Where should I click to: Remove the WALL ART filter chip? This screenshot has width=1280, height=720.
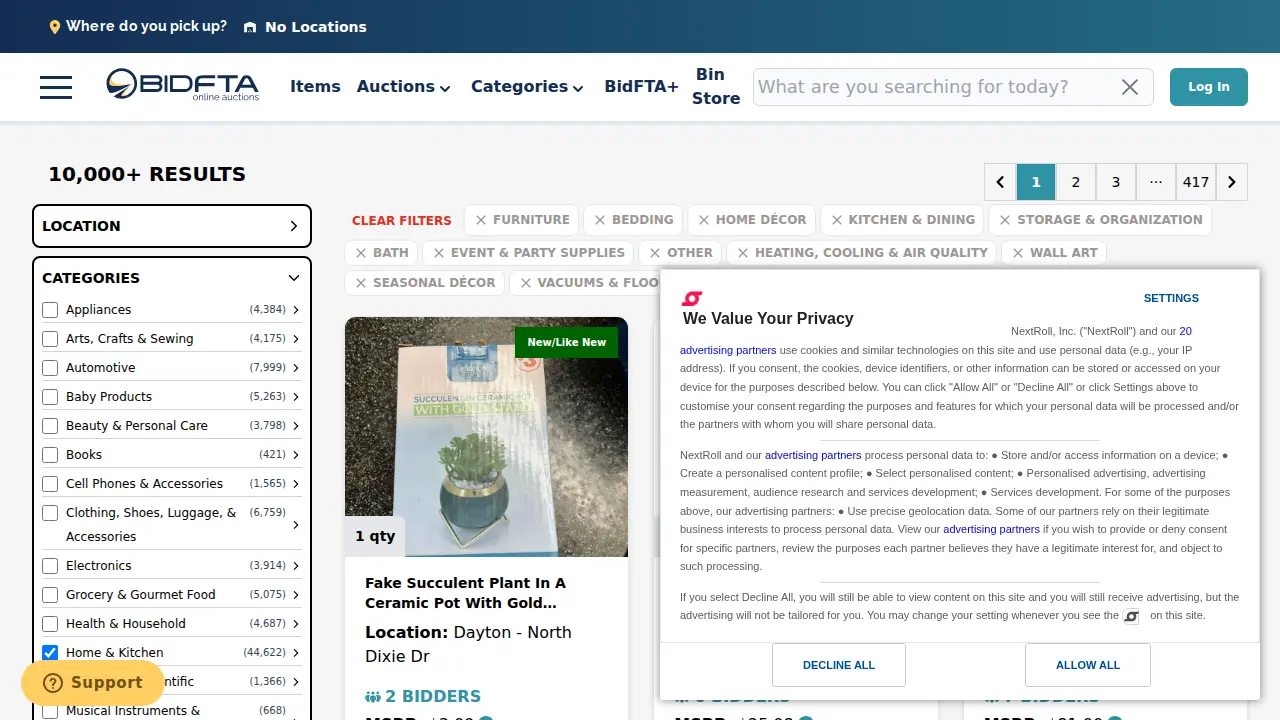click(1018, 253)
